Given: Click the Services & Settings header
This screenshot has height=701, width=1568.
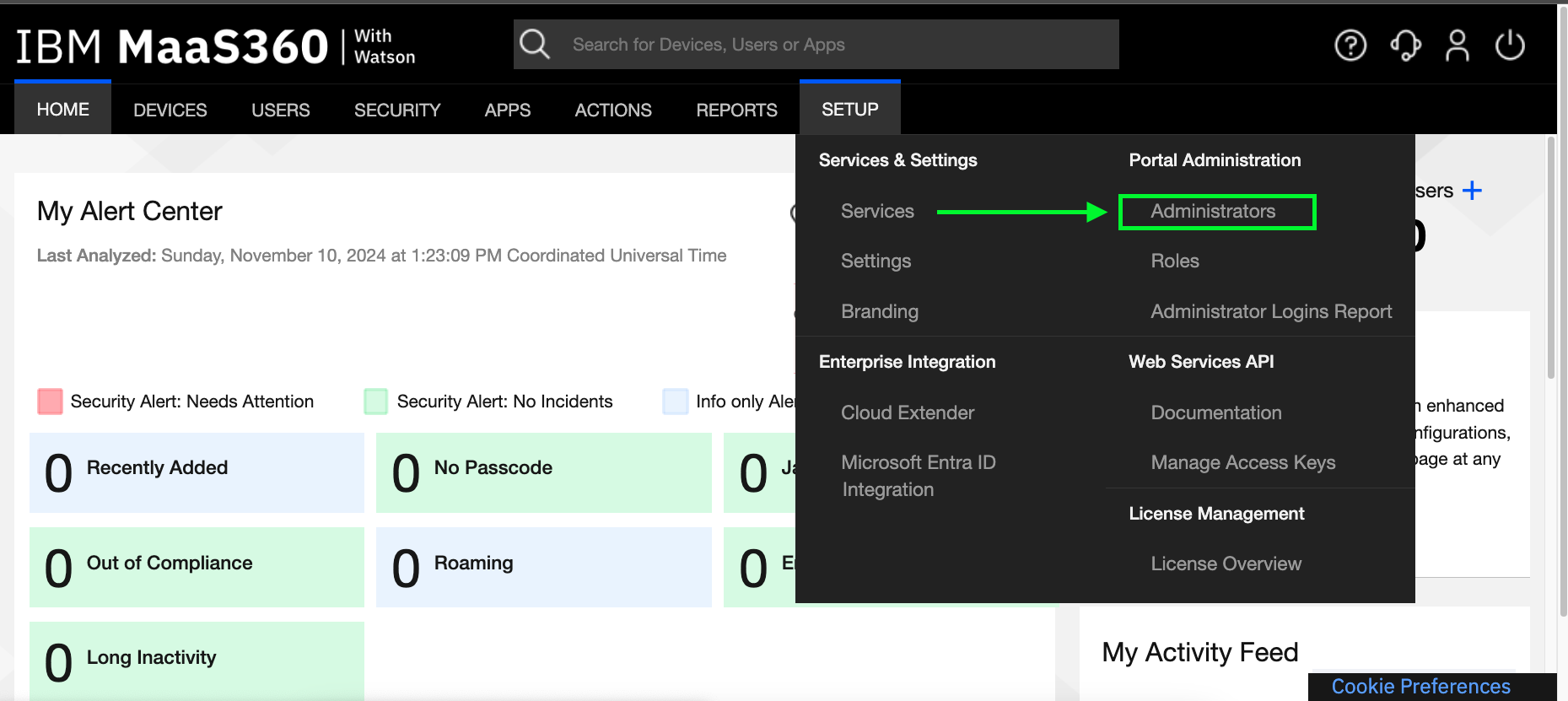Looking at the screenshot, I should [x=898, y=160].
